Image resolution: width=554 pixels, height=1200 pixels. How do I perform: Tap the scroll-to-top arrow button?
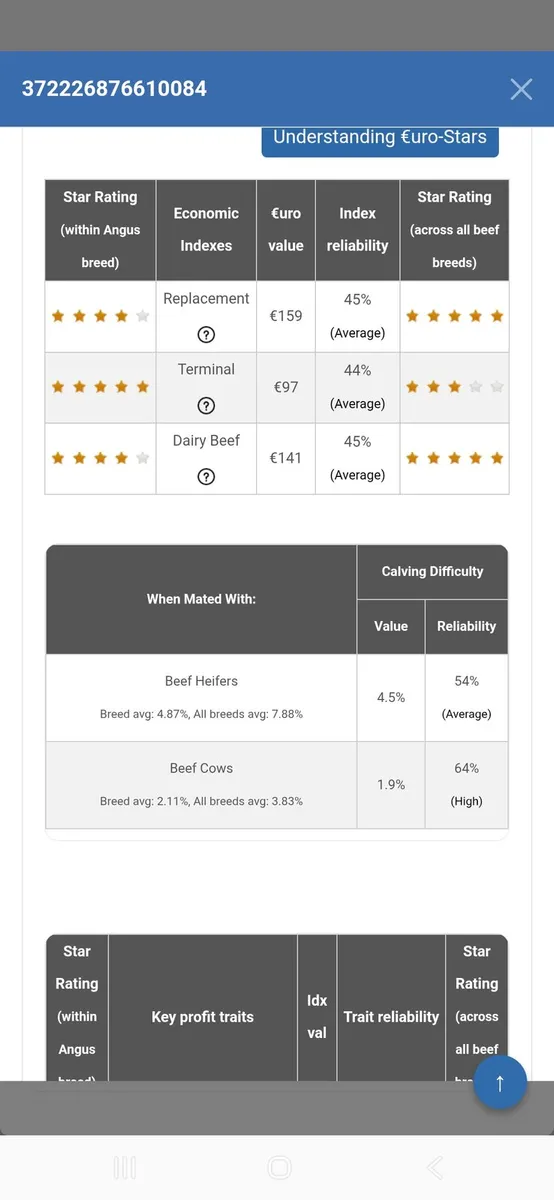pyautogui.click(x=500, y=1082)
